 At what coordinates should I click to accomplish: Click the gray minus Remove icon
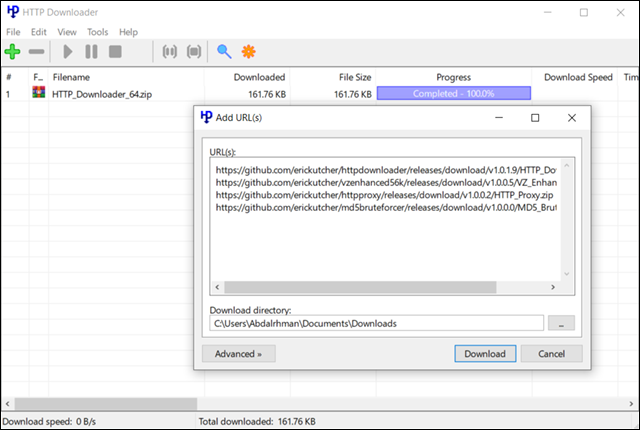click(36, 52)
